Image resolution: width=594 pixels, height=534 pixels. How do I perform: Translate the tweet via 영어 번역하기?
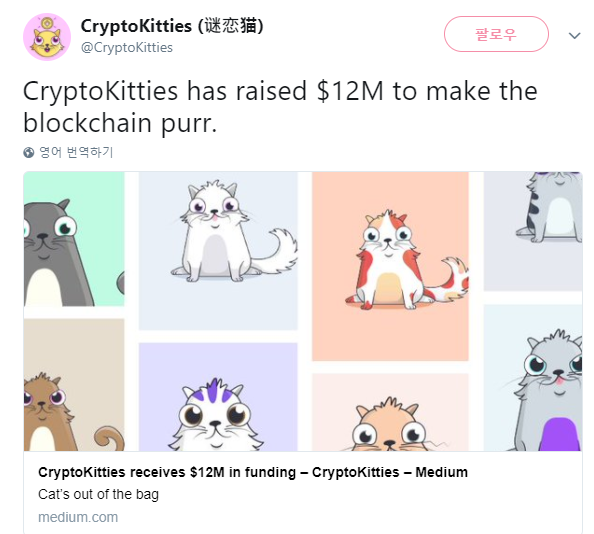tap(76, 152)
